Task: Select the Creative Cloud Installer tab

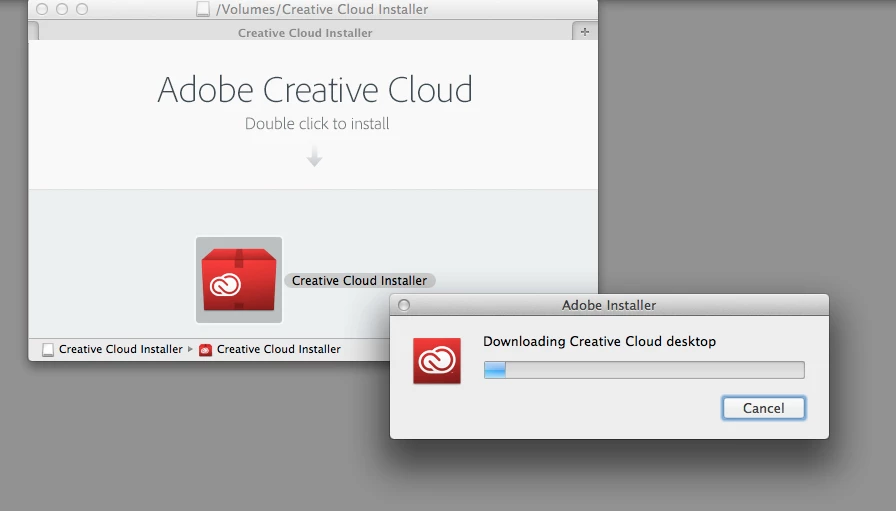Action: [305, 33]
